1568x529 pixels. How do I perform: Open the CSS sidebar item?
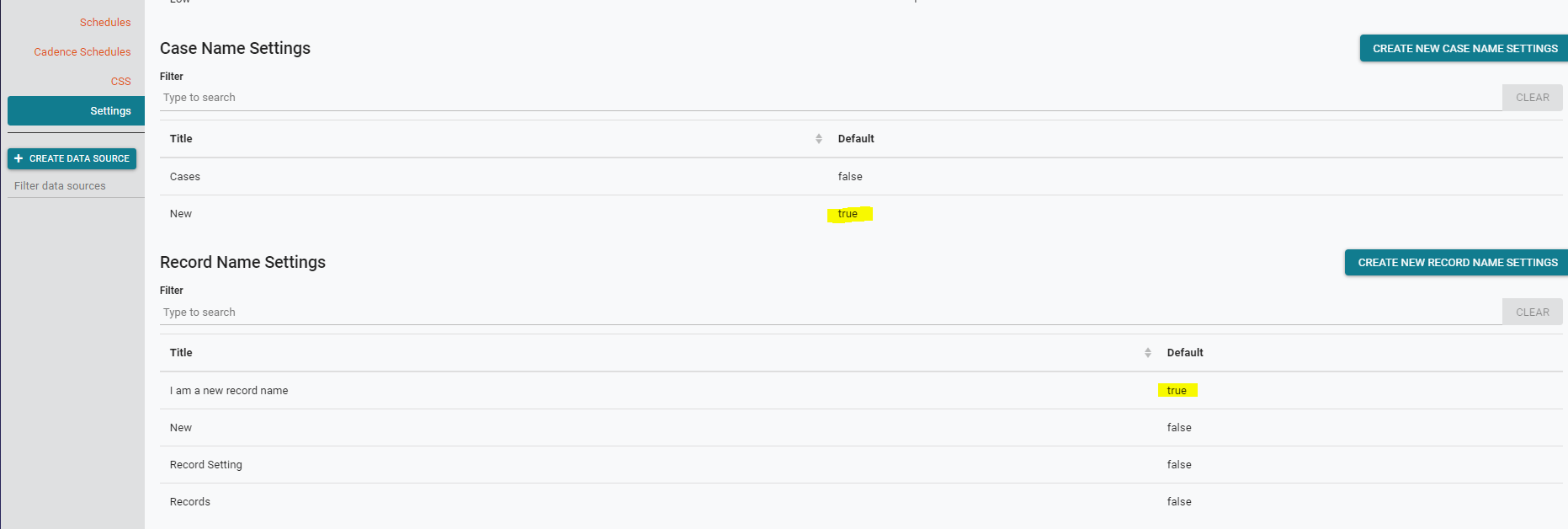click(x=120, y=82)
